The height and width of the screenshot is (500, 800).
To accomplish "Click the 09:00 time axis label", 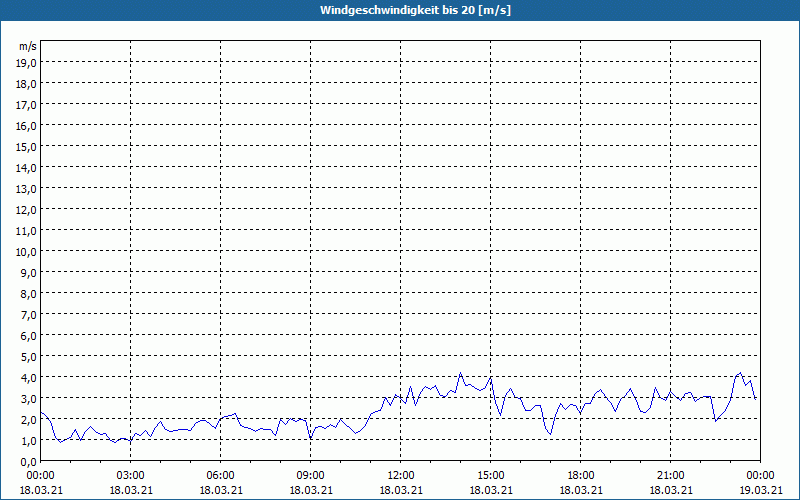I will [x=311, y=475].
